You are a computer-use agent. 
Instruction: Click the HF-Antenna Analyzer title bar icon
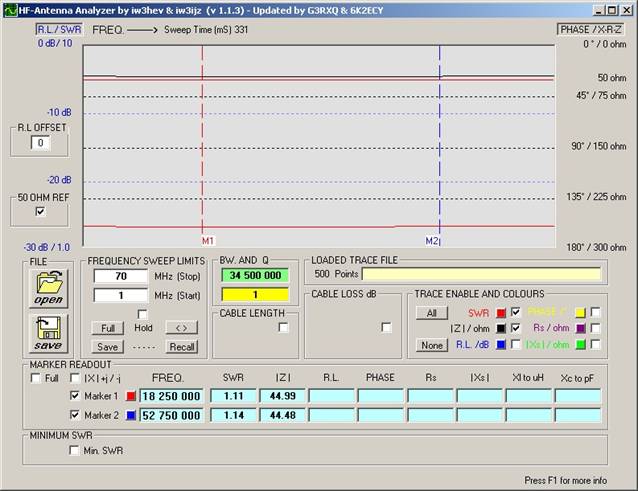coord(9,8)
